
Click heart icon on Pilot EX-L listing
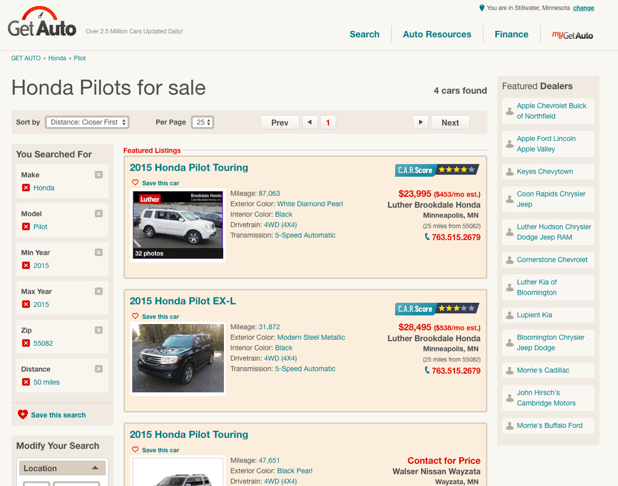tap(135, 316)
